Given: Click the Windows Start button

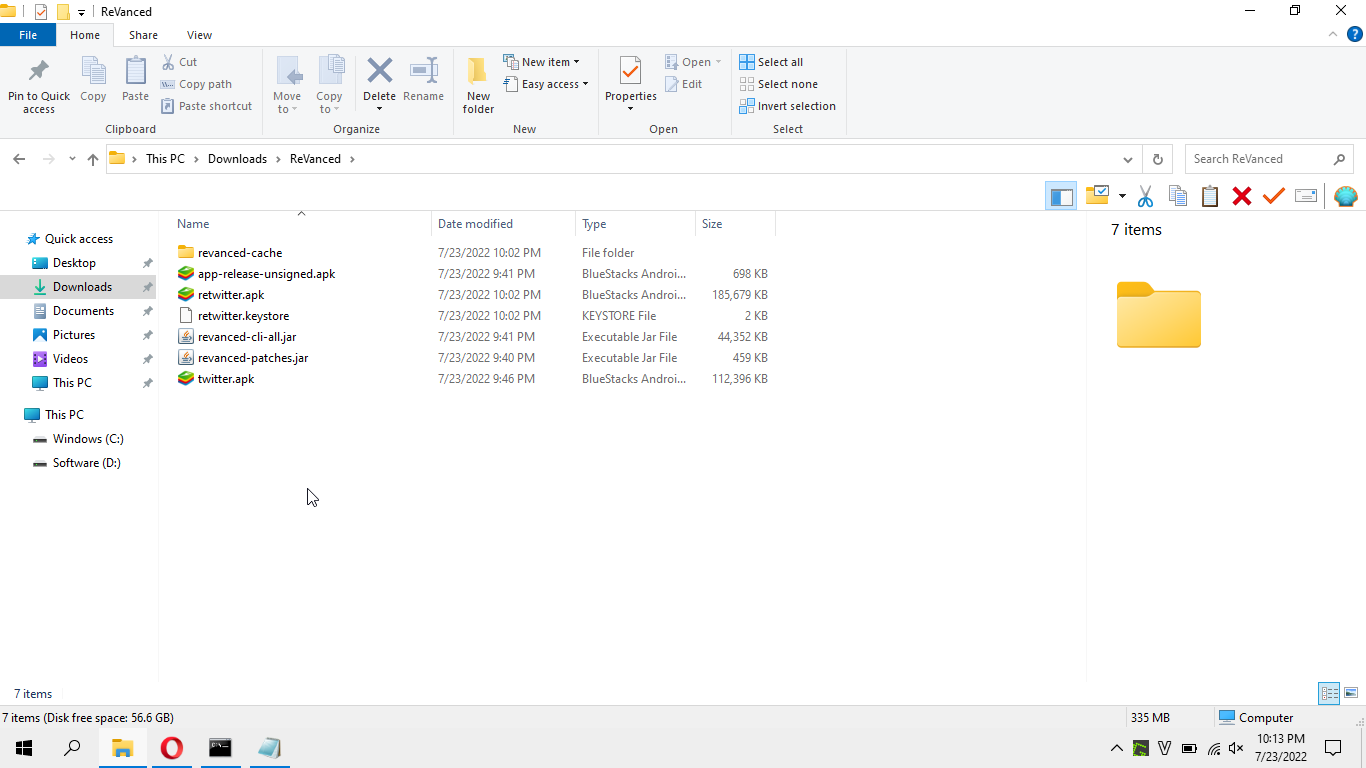Looking at the screenshot, I should [x=24, y=747].
